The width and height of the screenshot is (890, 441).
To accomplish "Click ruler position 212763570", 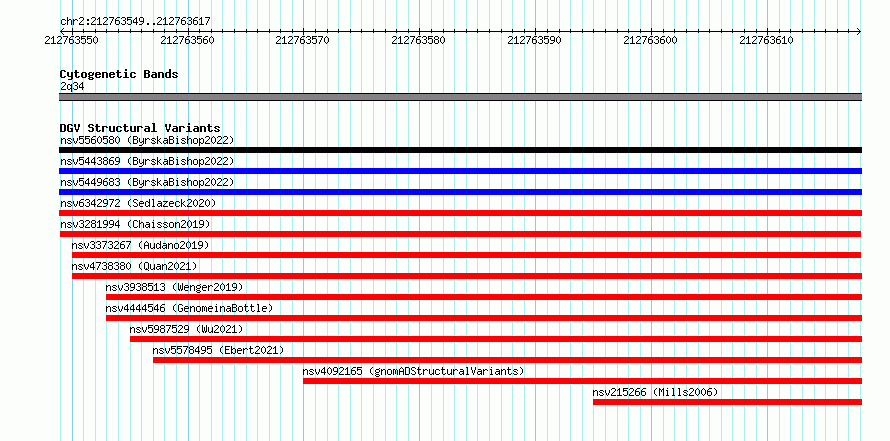I will point(303,40).
